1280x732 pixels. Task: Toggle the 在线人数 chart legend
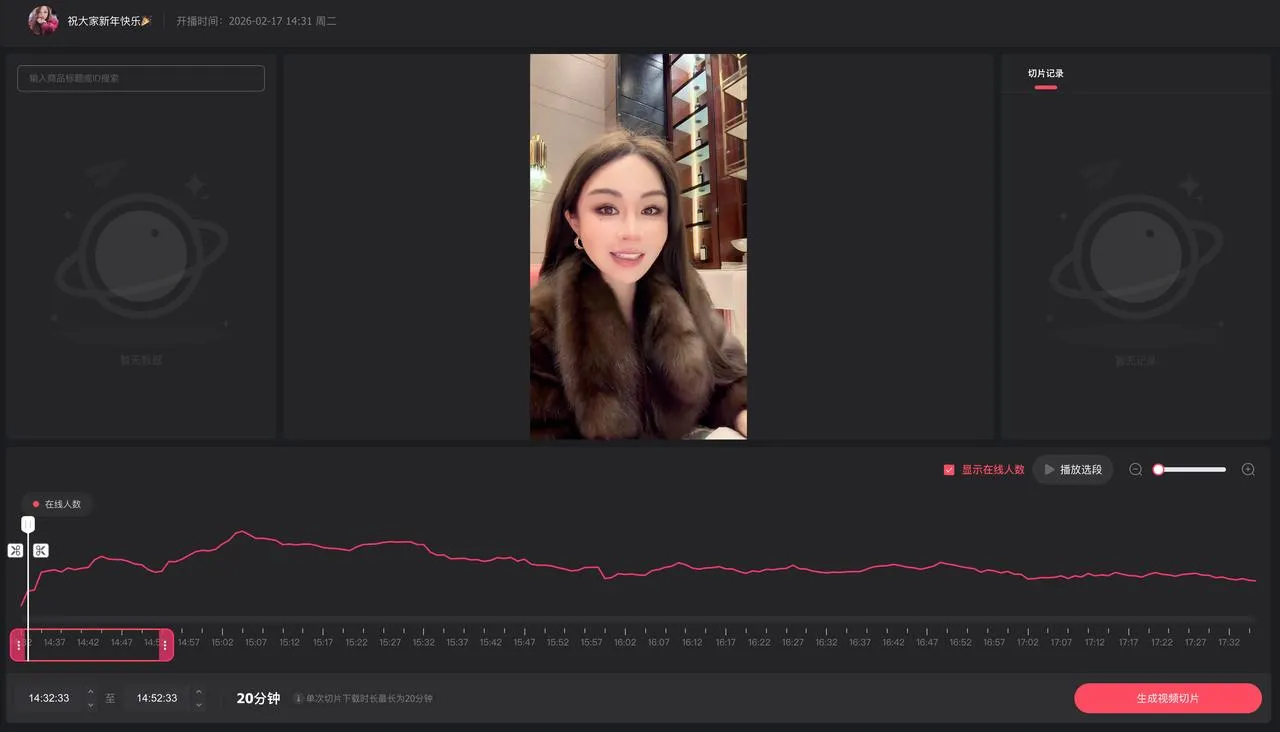57,504
